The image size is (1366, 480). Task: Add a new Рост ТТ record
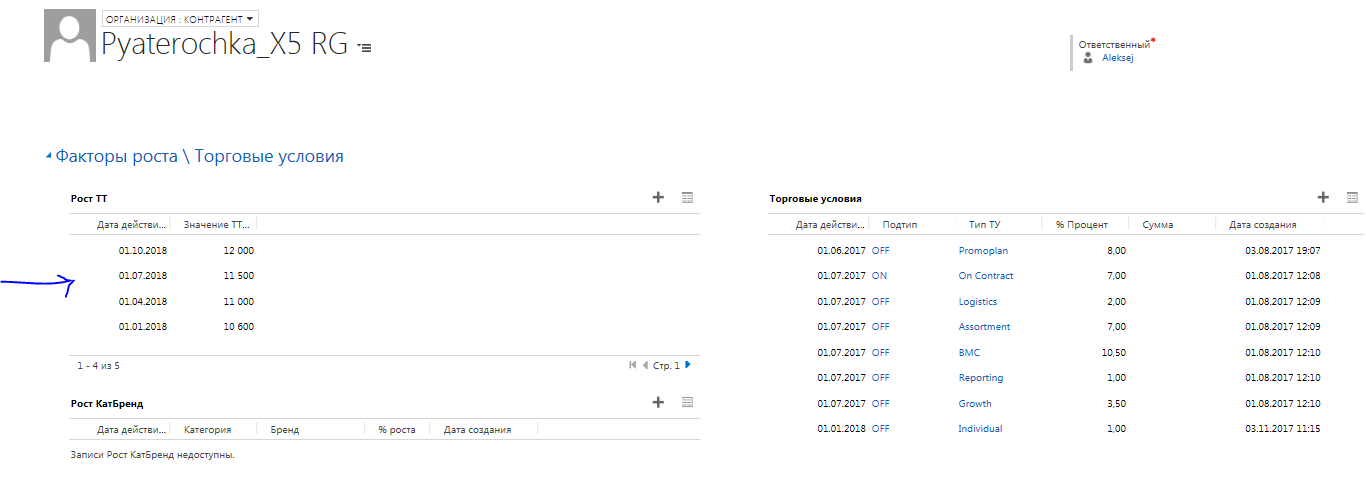point(658,198)
